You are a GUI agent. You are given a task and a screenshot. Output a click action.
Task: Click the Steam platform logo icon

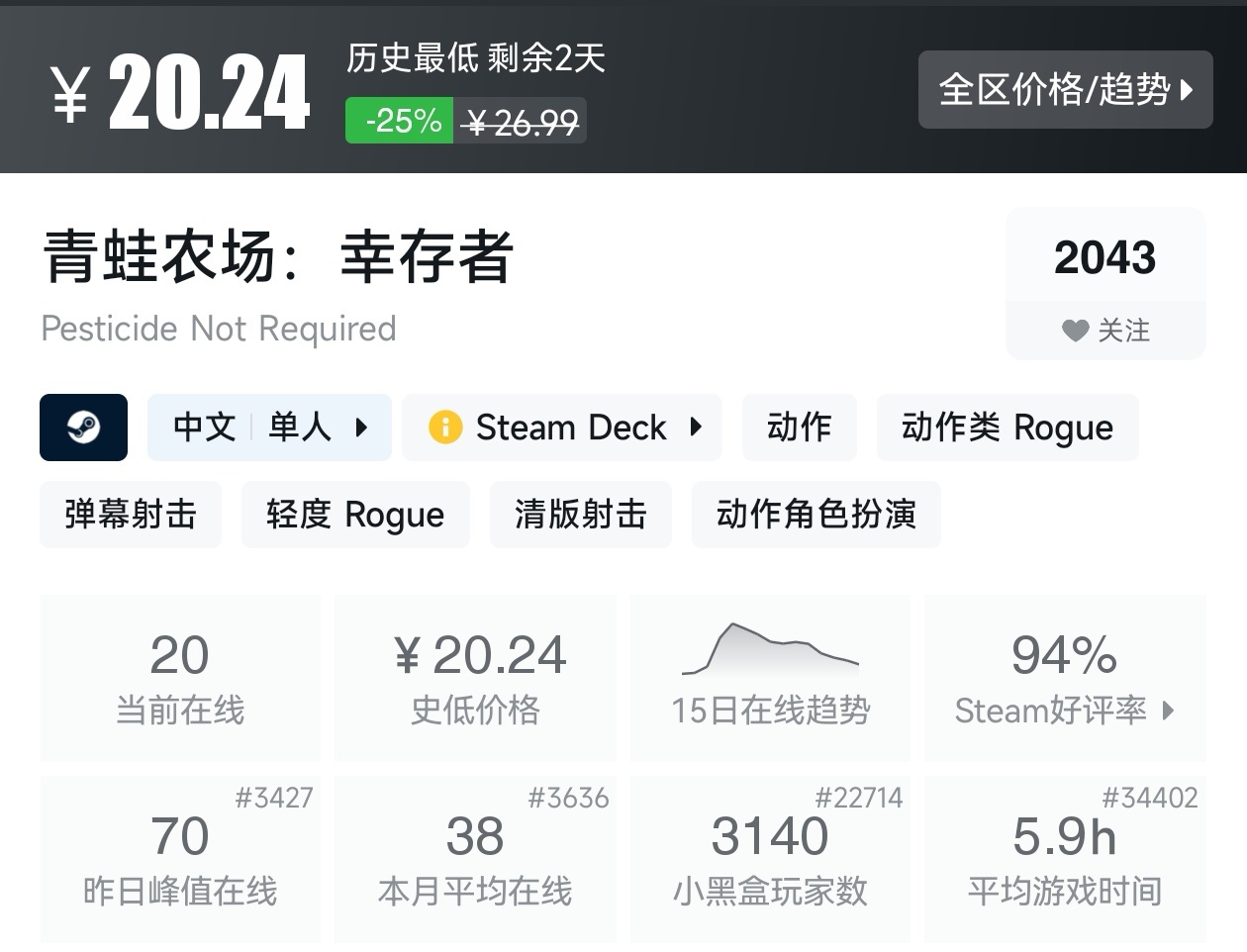(x=83, y=428)
